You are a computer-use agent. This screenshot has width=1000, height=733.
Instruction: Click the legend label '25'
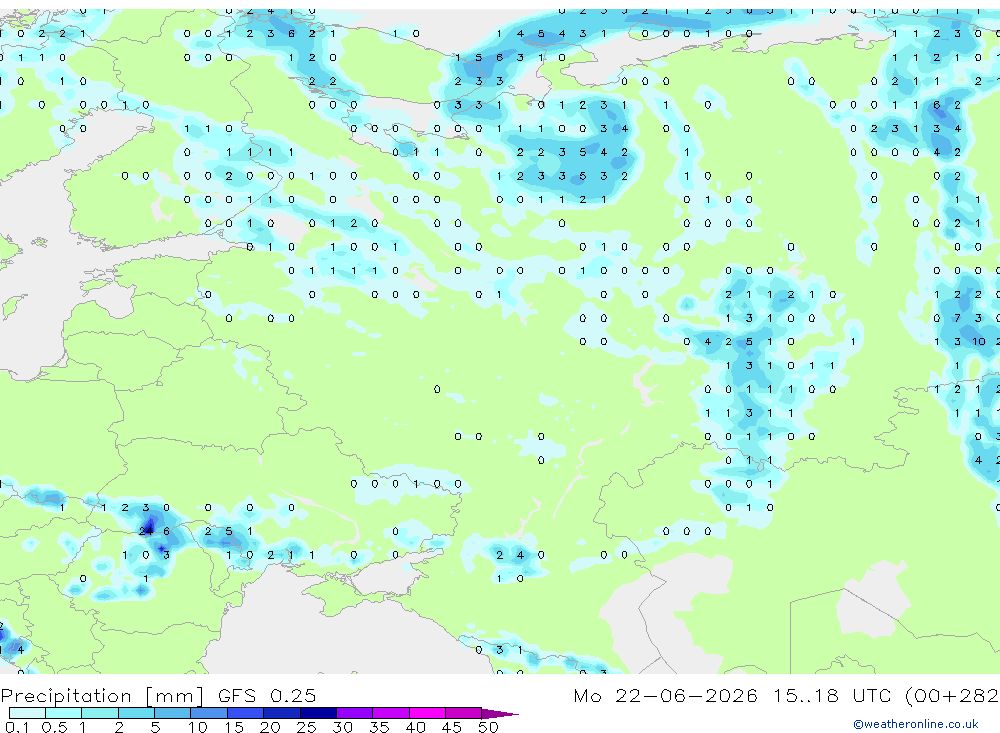click(x=307, y=727)
